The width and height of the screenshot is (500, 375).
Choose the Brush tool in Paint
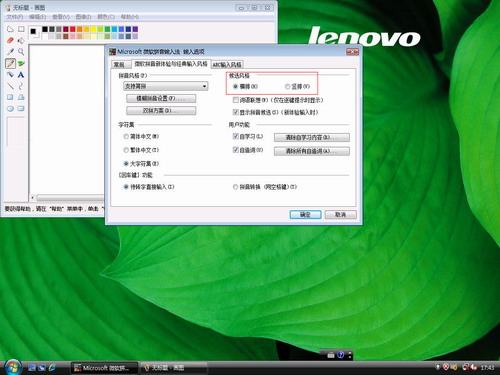pos(21,63)
